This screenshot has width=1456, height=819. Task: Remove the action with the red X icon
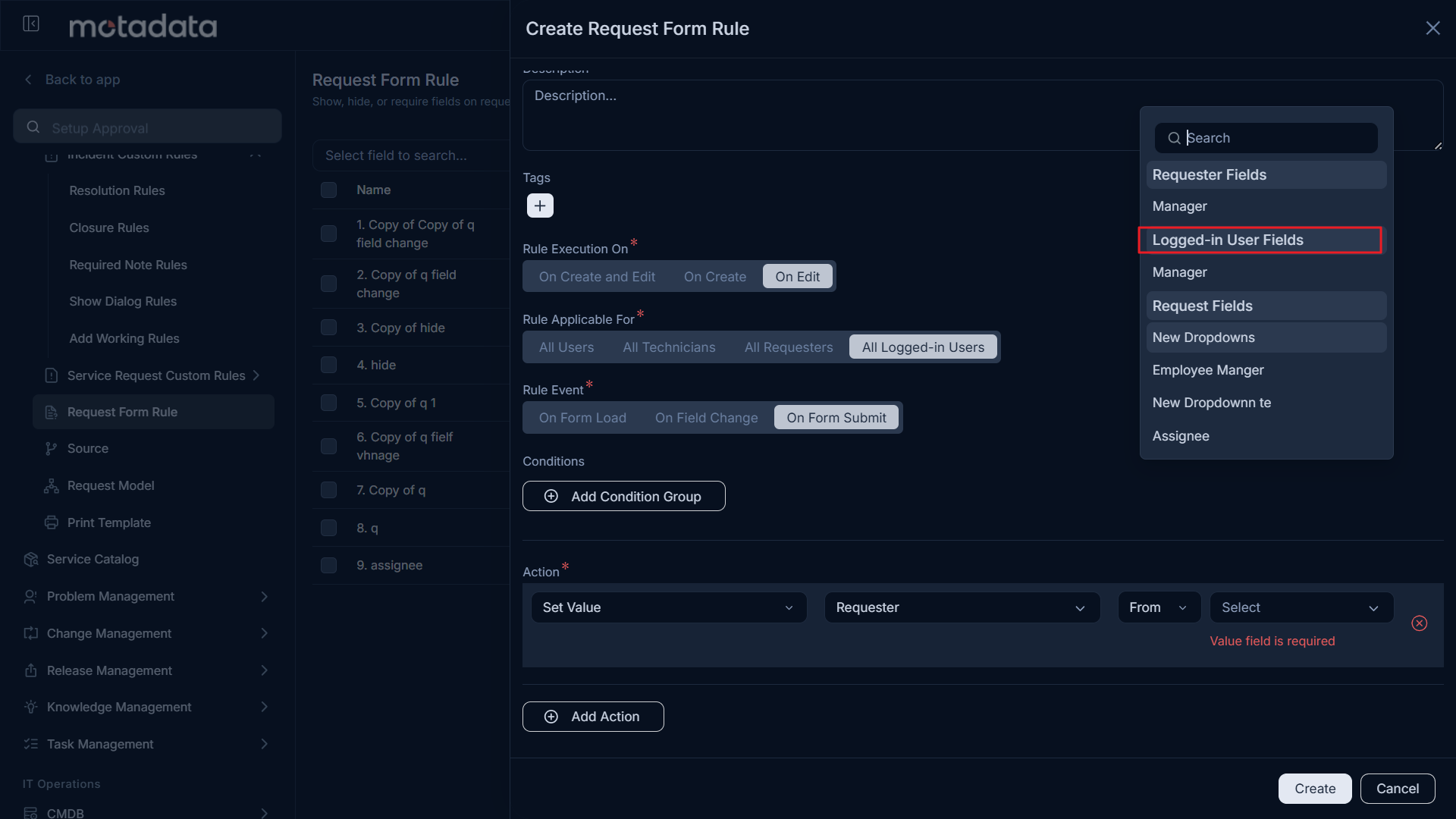1420,623
